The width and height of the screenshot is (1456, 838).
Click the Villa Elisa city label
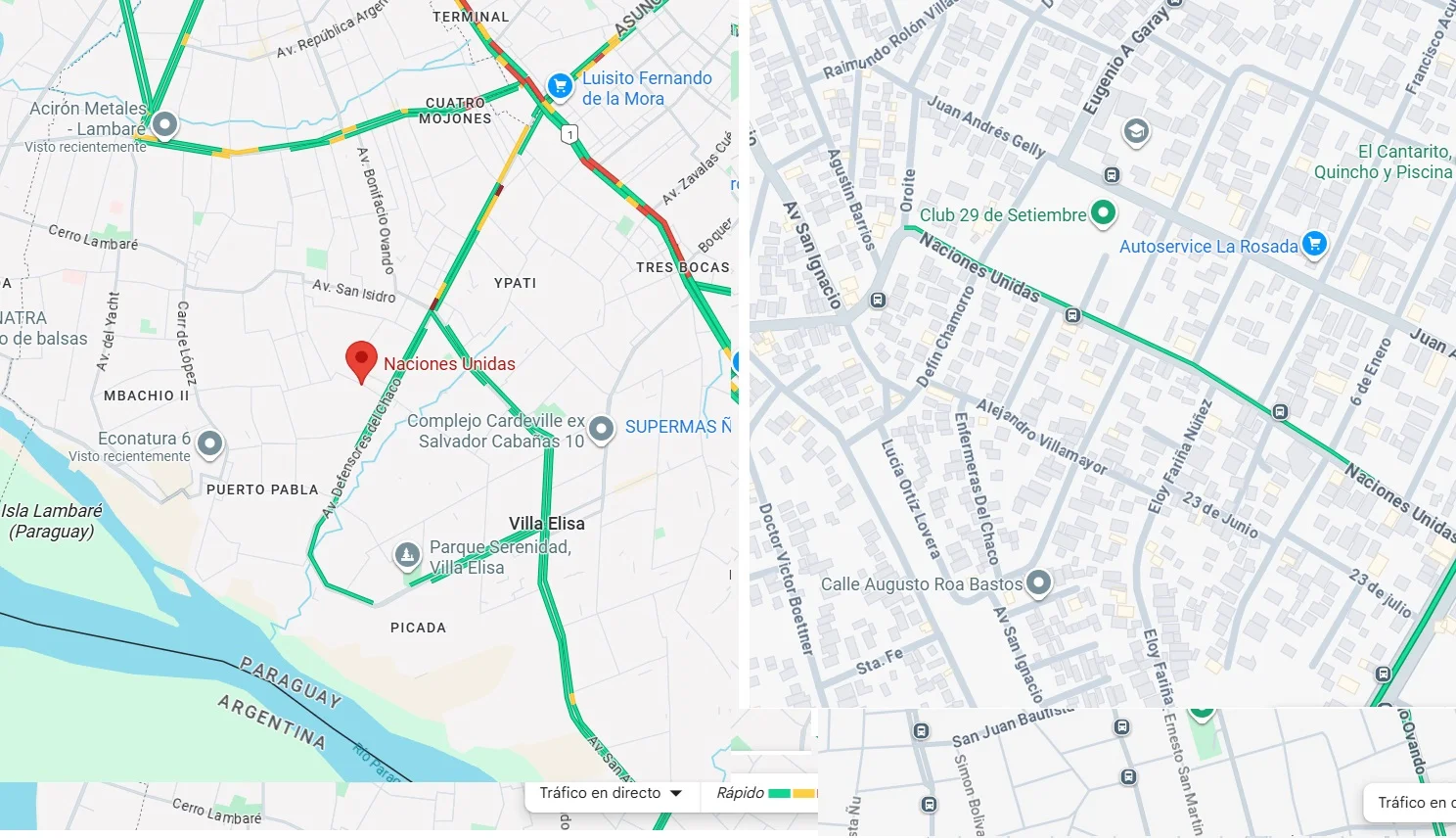point(547,524)
